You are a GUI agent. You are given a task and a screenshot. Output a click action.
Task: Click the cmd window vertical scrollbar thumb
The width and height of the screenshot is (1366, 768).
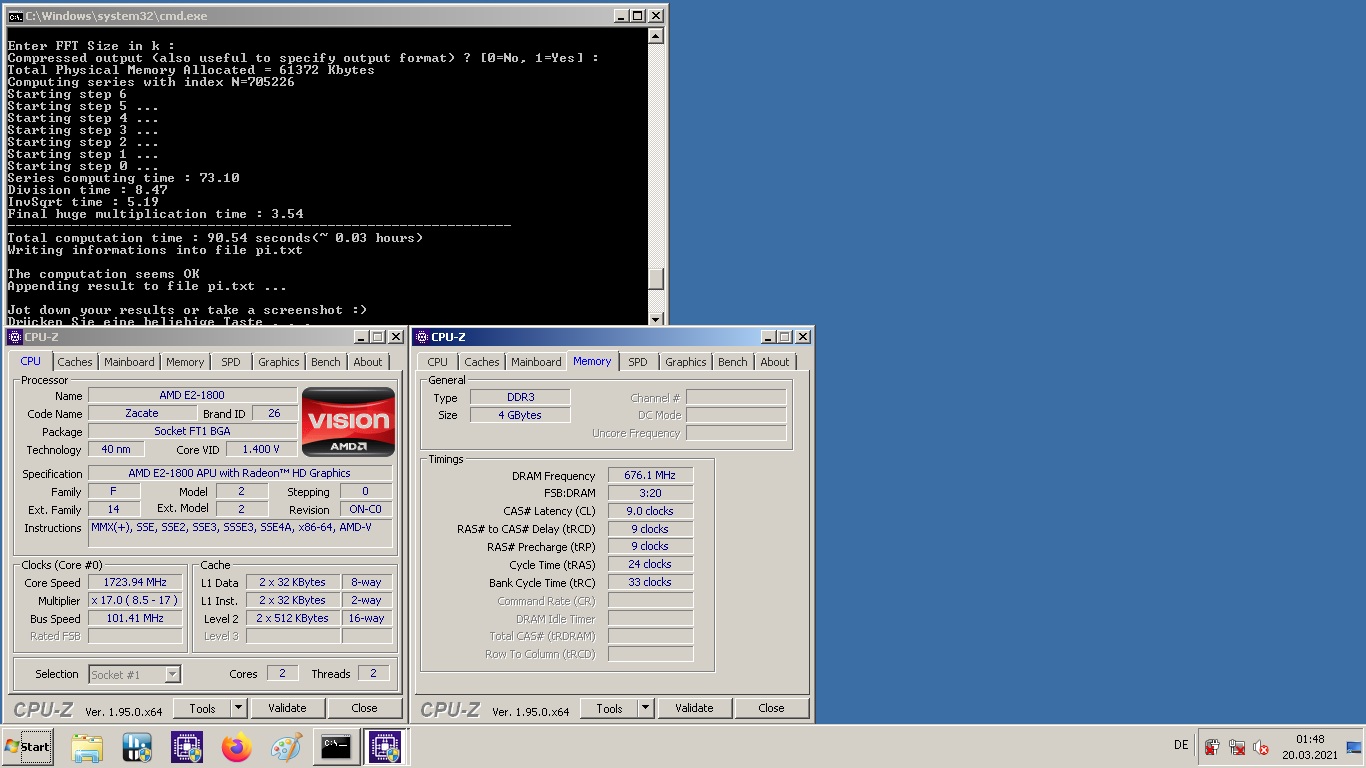(x=656, y=280)
